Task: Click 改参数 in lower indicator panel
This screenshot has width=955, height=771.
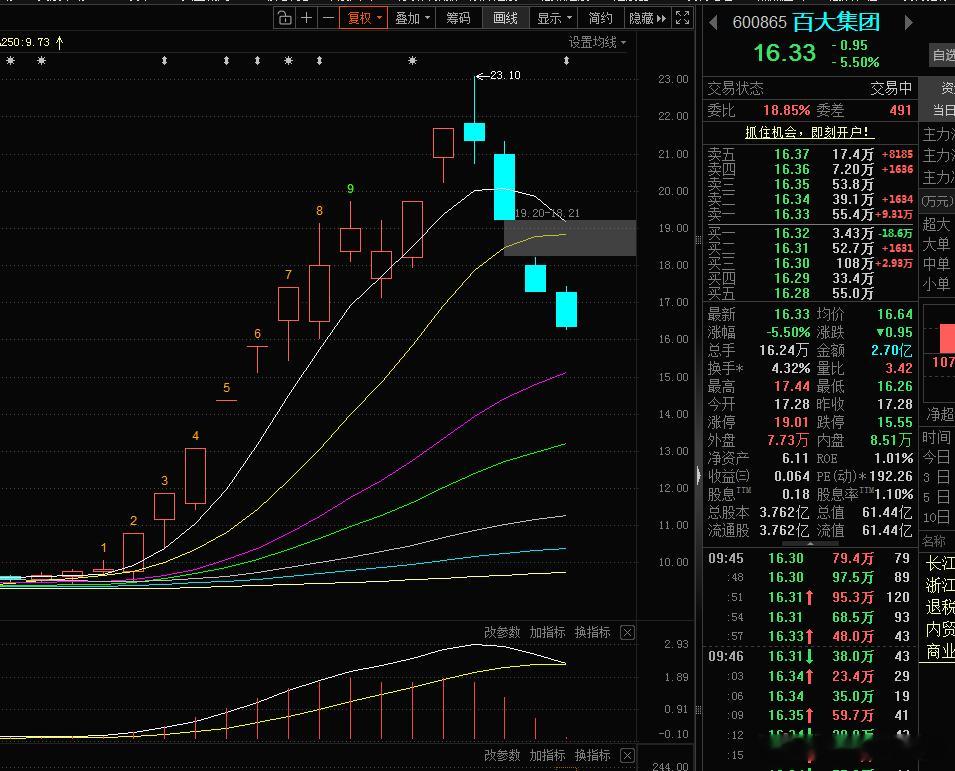Action: pos(502,755)
